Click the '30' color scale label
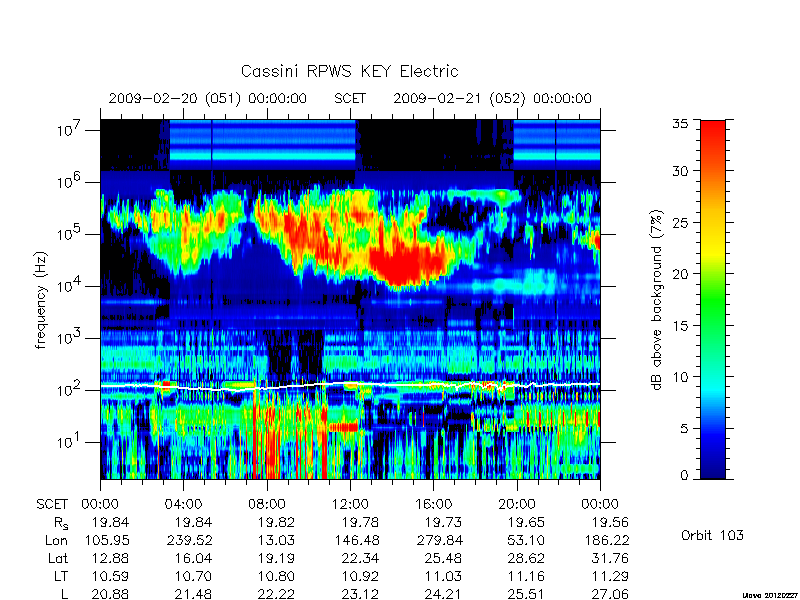Viewport: 800px width, 600px height. coord(680,170)
